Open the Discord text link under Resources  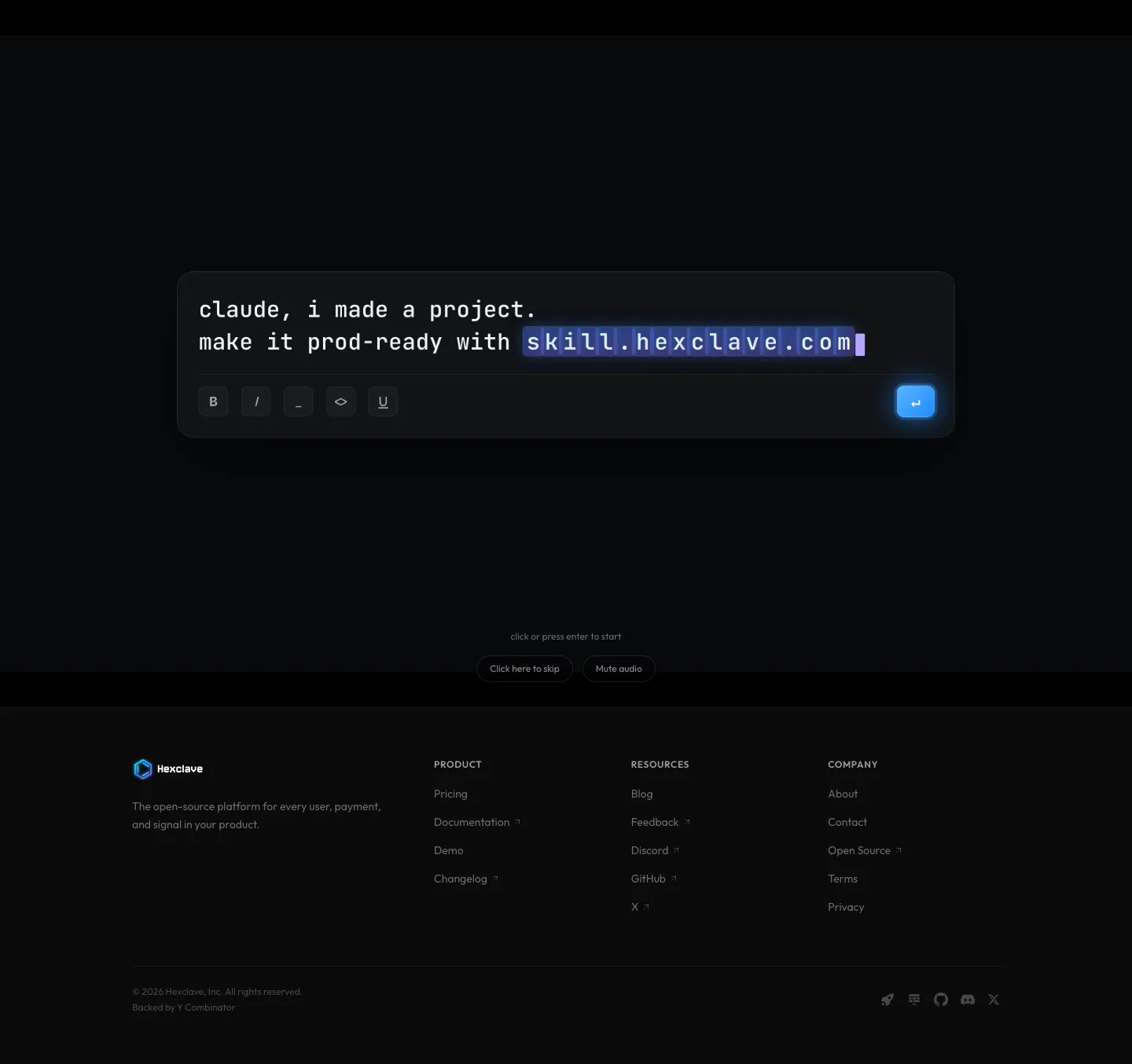656,850
